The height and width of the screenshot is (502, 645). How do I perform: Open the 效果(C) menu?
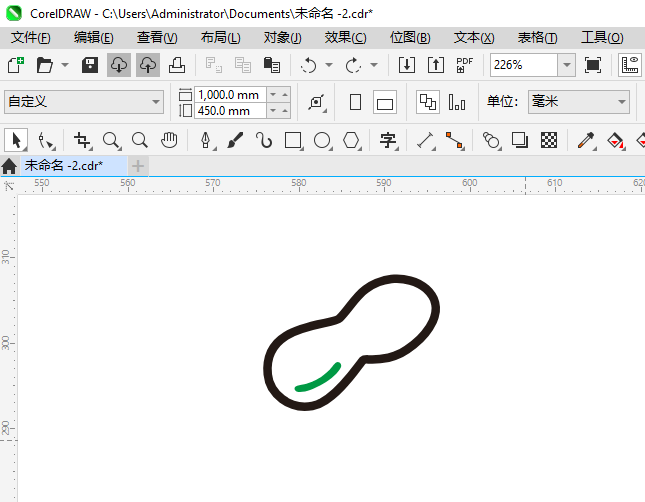[x=346, y=38]
